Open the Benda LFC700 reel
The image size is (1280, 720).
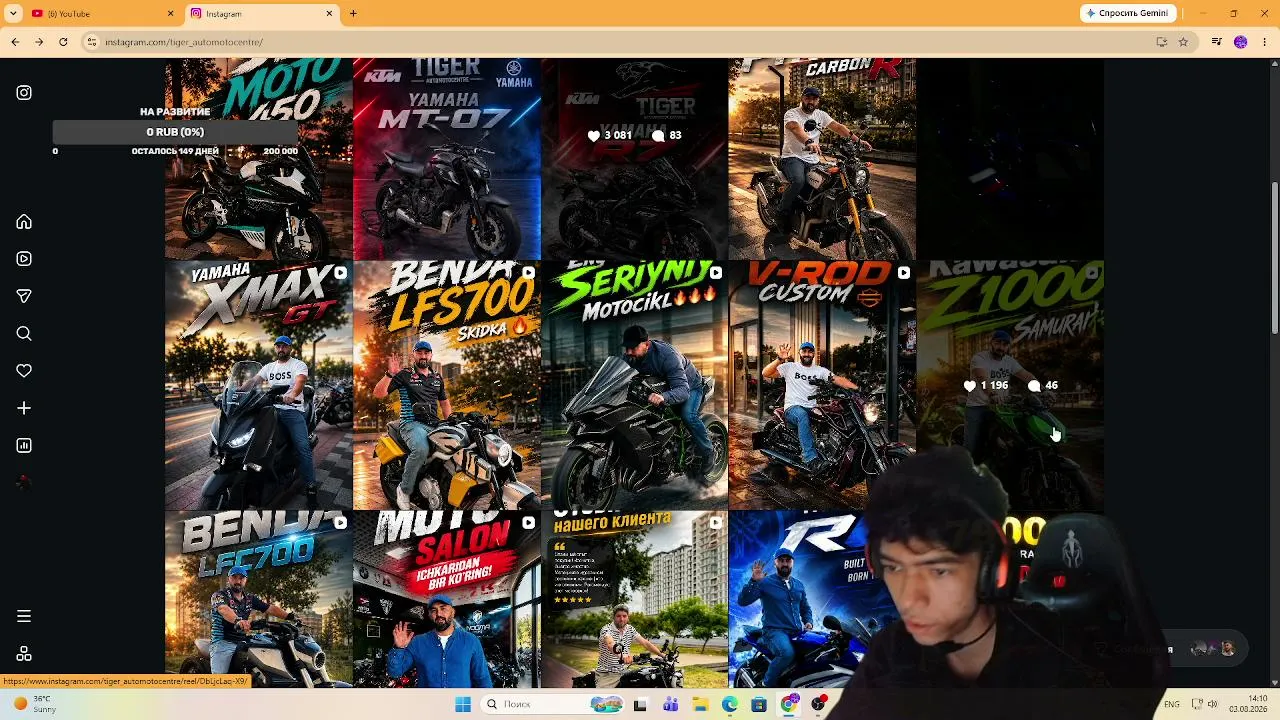coord(259,600)
